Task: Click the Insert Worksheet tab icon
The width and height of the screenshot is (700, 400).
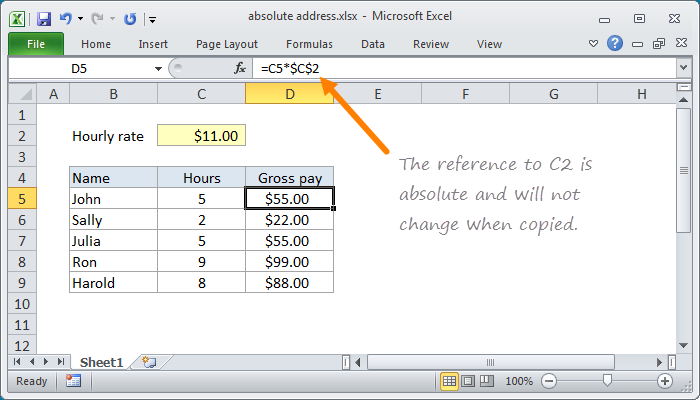Action: [149, 361]
